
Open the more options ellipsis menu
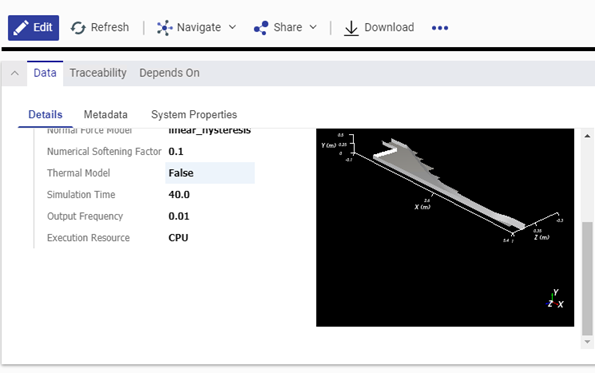[x=440, y=28]
